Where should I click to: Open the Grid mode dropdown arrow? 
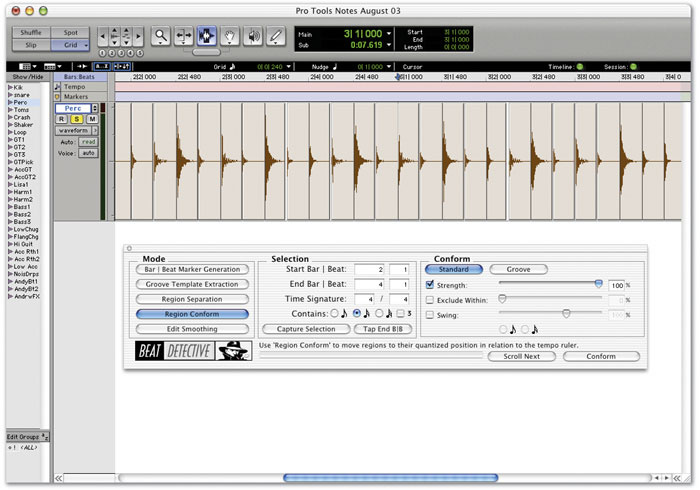(x=86, y=45)
